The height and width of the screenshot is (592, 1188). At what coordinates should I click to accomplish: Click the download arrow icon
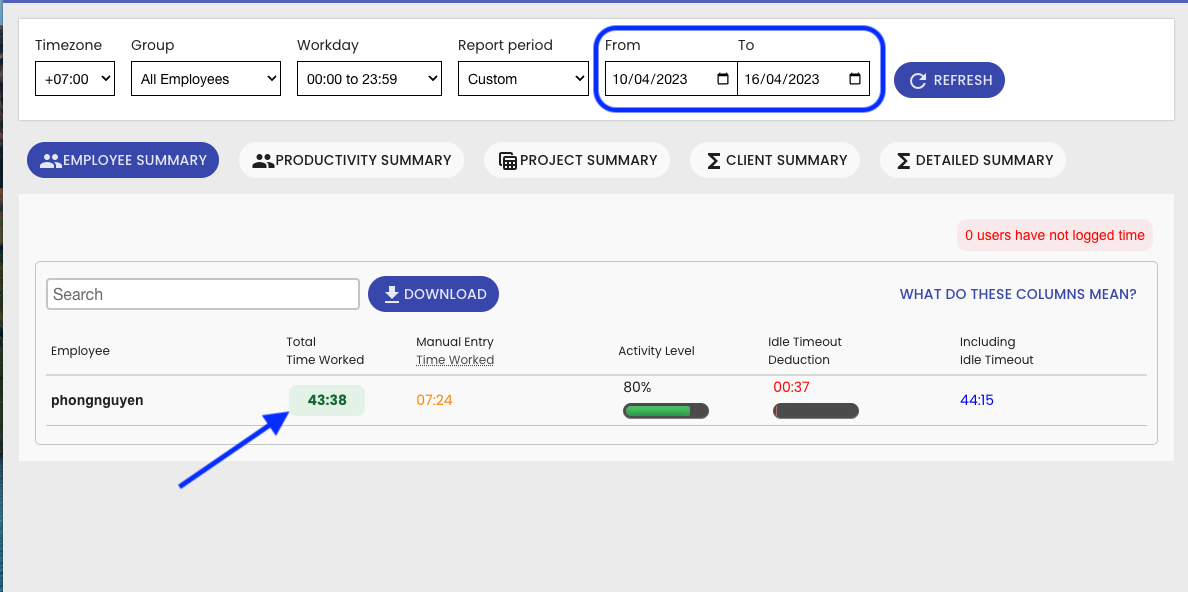[x=392, y=294]
